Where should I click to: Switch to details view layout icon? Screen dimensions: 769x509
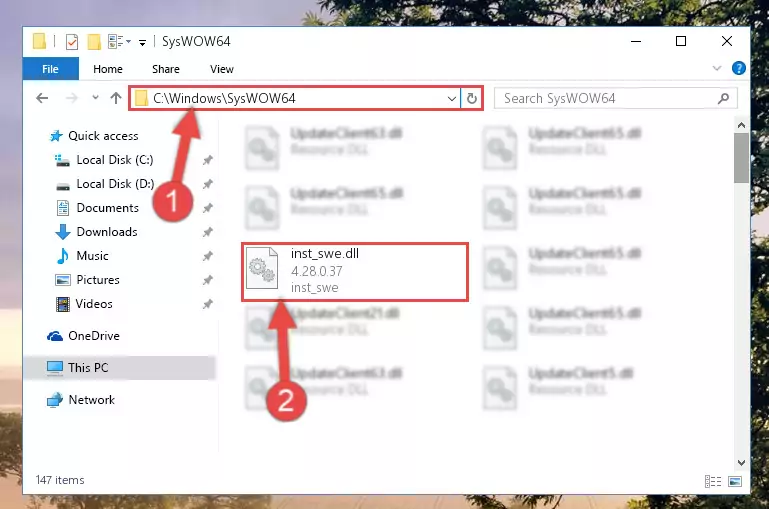coord(713,481)
